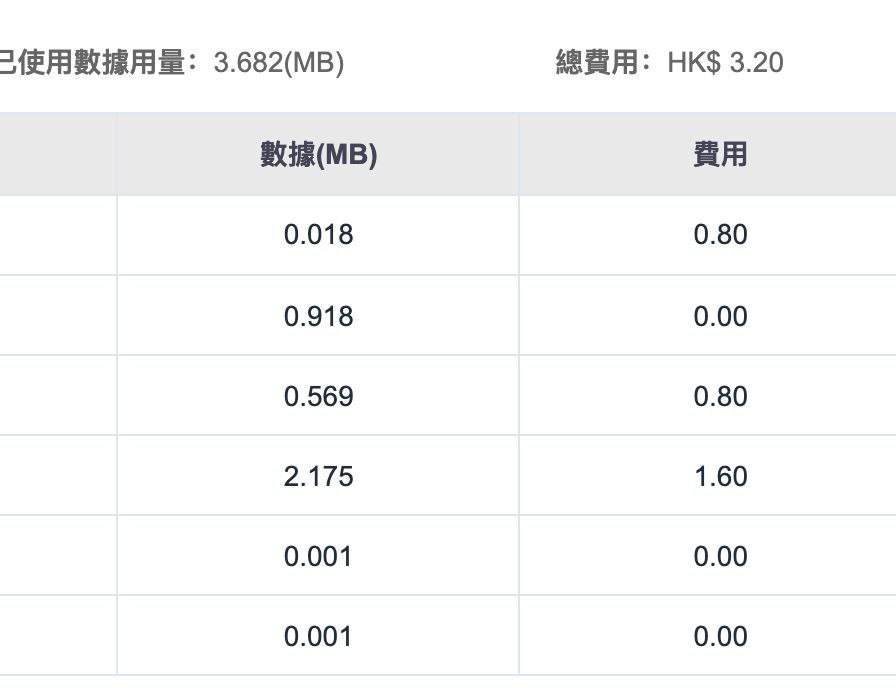
Task: Click the 3.682(MB) total data usage value
Action: pyautogui.click(x=279, y=62)
